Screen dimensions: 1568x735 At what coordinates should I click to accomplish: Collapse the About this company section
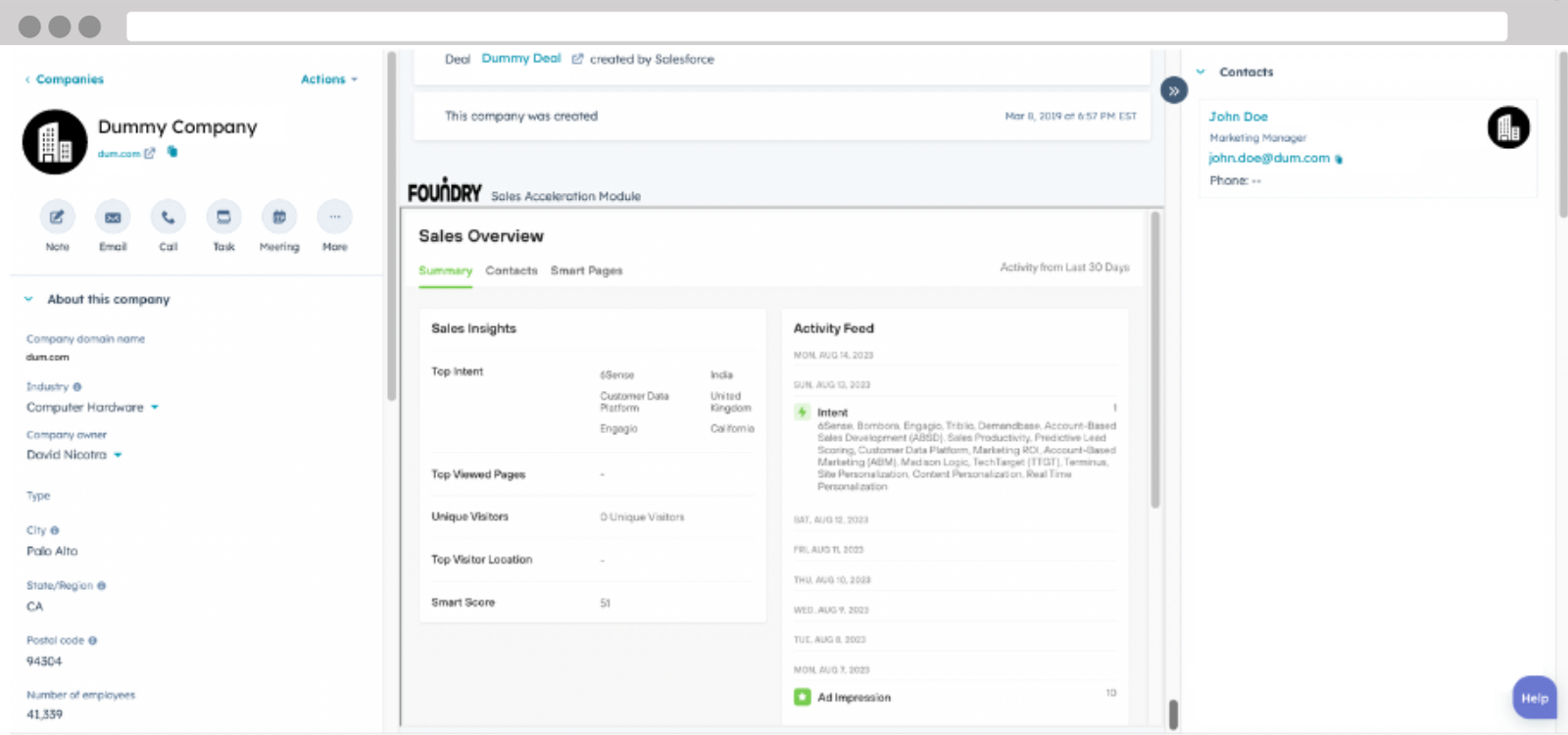coord(28,299)
